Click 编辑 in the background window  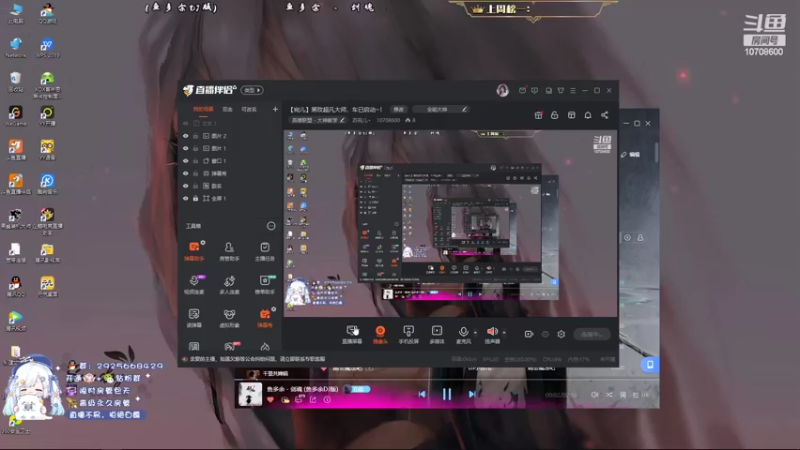[x=631, y=155]
